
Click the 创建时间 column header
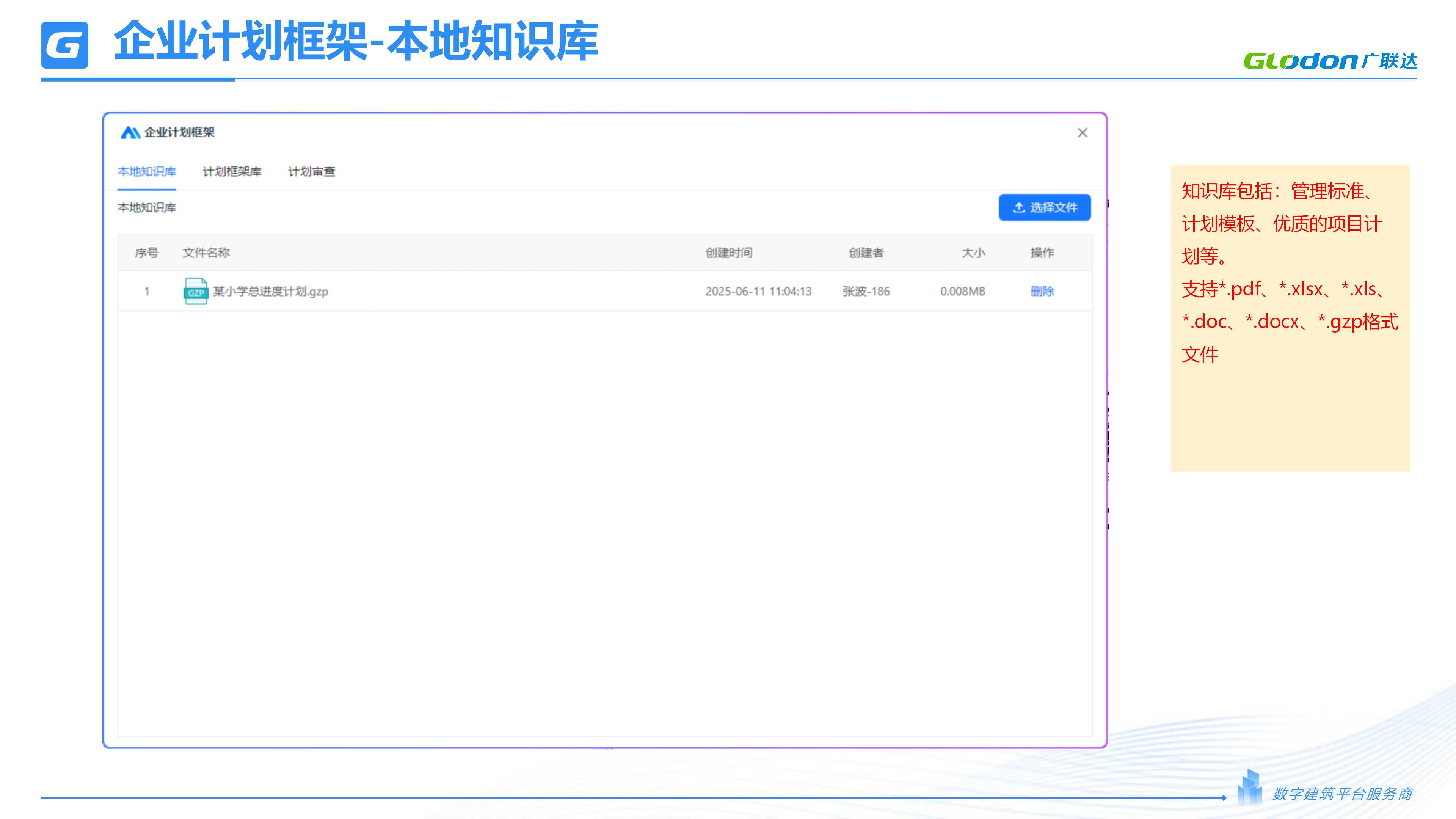click(728, 253)
